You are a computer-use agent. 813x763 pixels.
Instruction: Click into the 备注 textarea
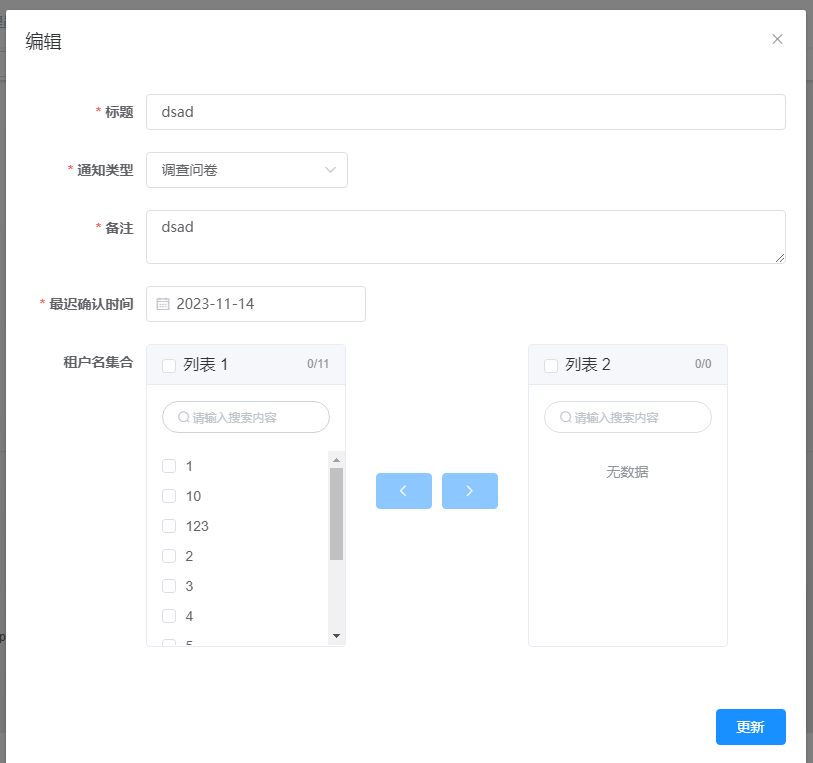(465, 237)
